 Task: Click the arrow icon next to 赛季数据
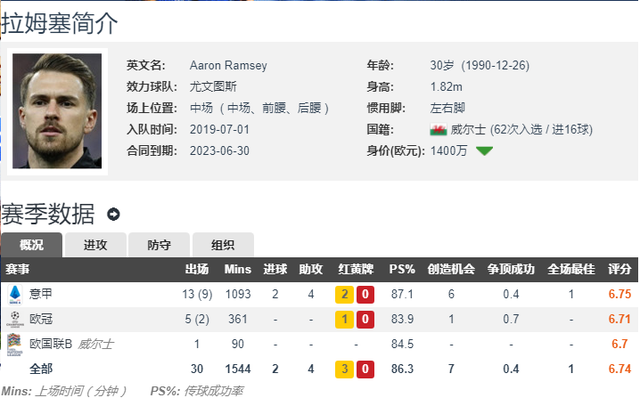113,214
